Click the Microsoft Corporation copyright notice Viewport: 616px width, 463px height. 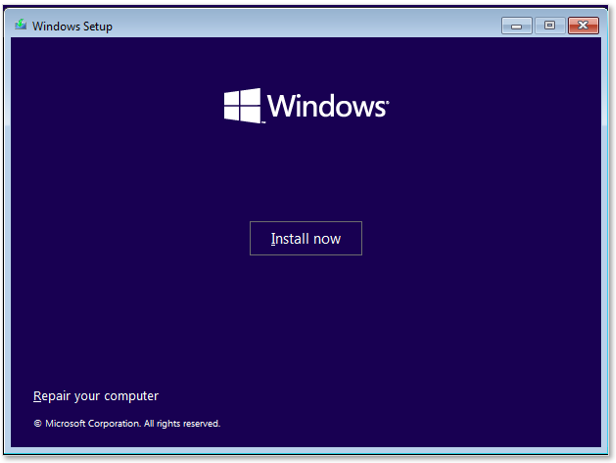tap(127, 423)
